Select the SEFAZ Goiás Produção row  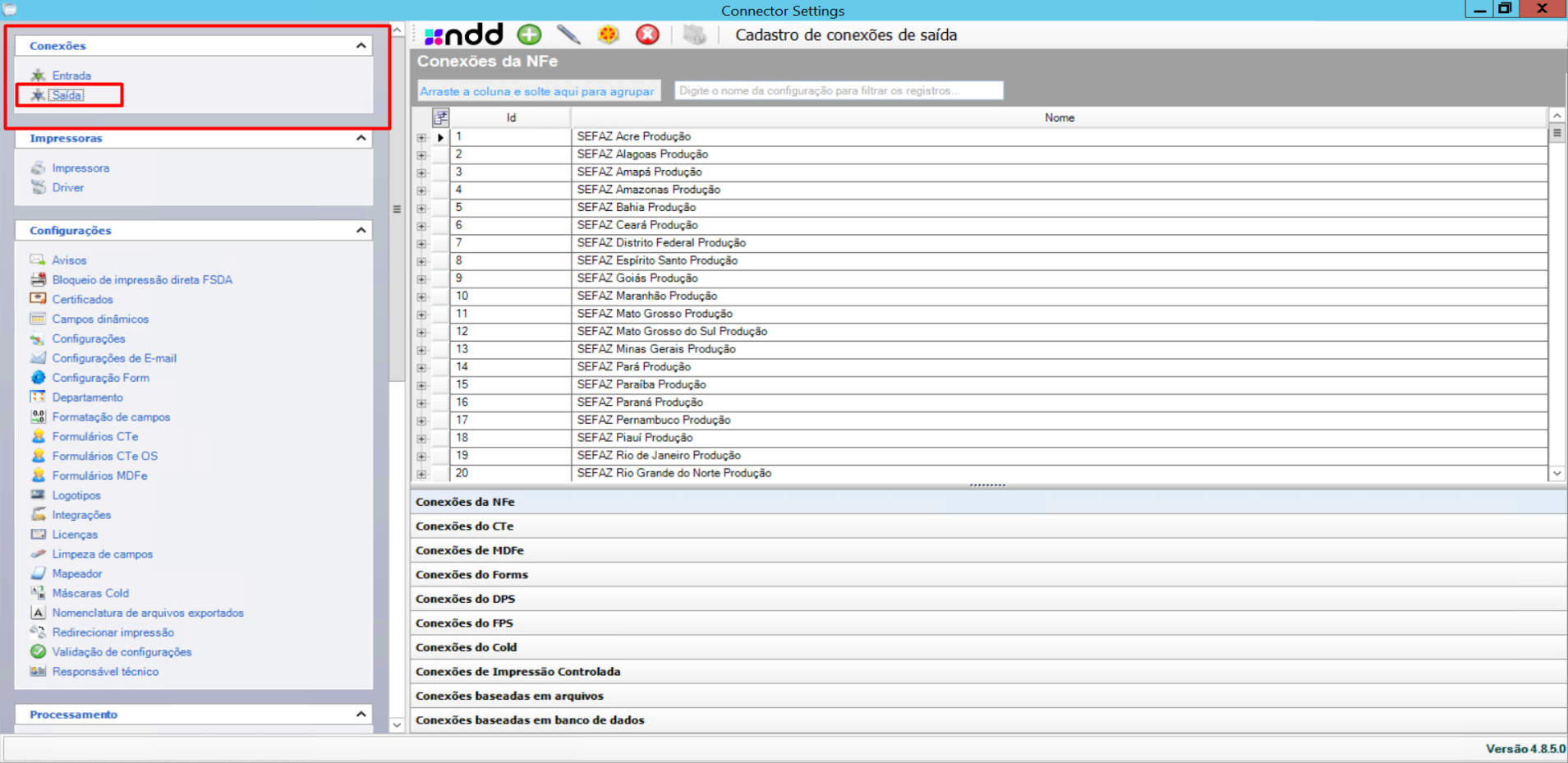tap(999, 278)
